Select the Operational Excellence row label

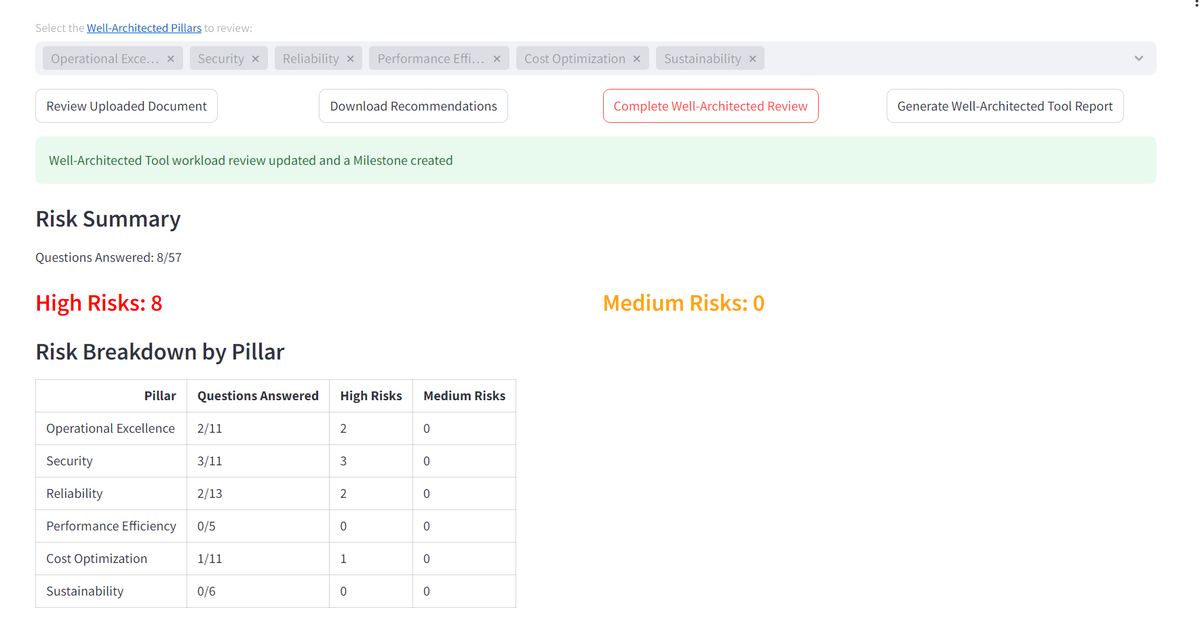110,428
